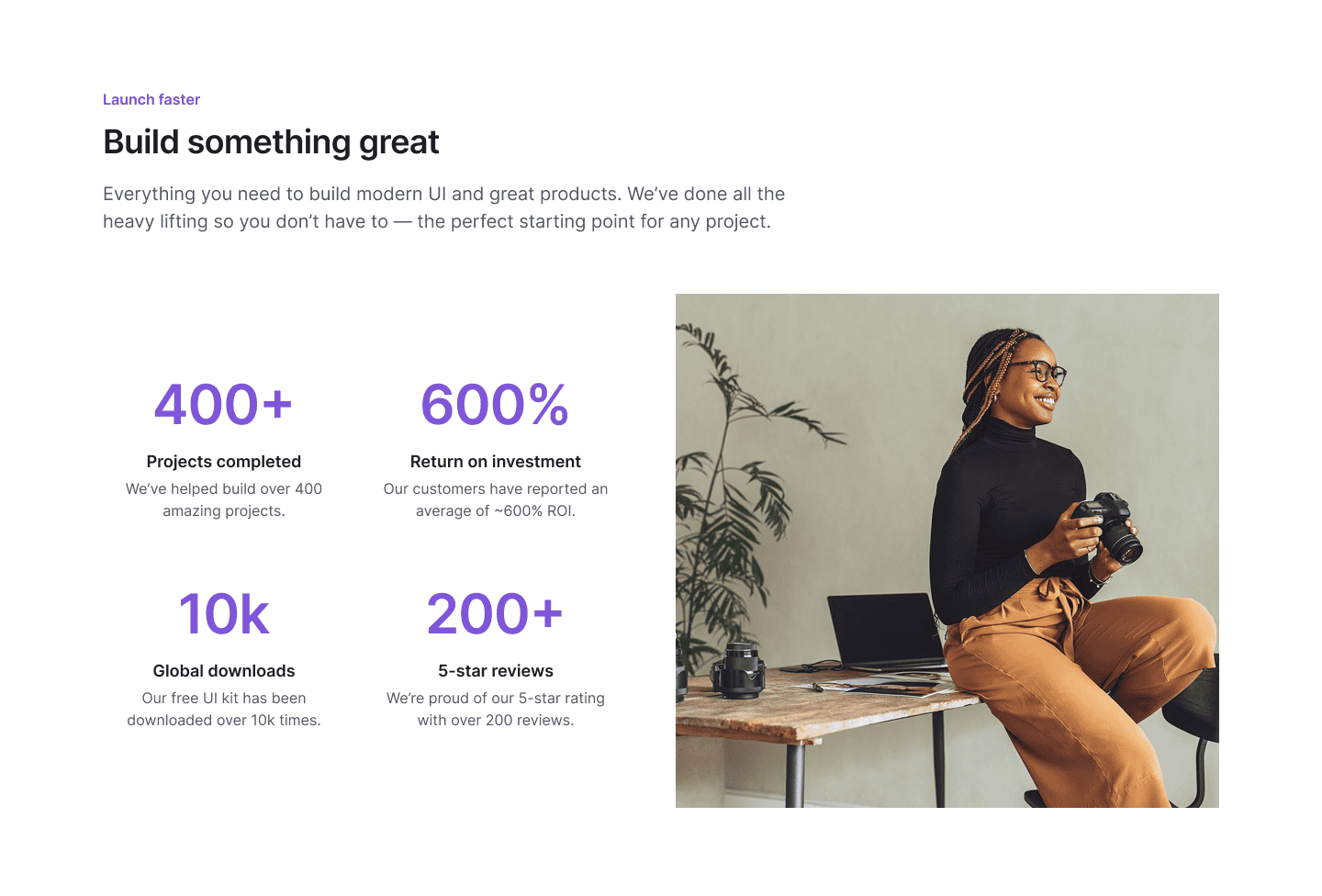Select the '5-star reviews' label
The height and width of the screenshot is (896, 1322).
point(496,671)
